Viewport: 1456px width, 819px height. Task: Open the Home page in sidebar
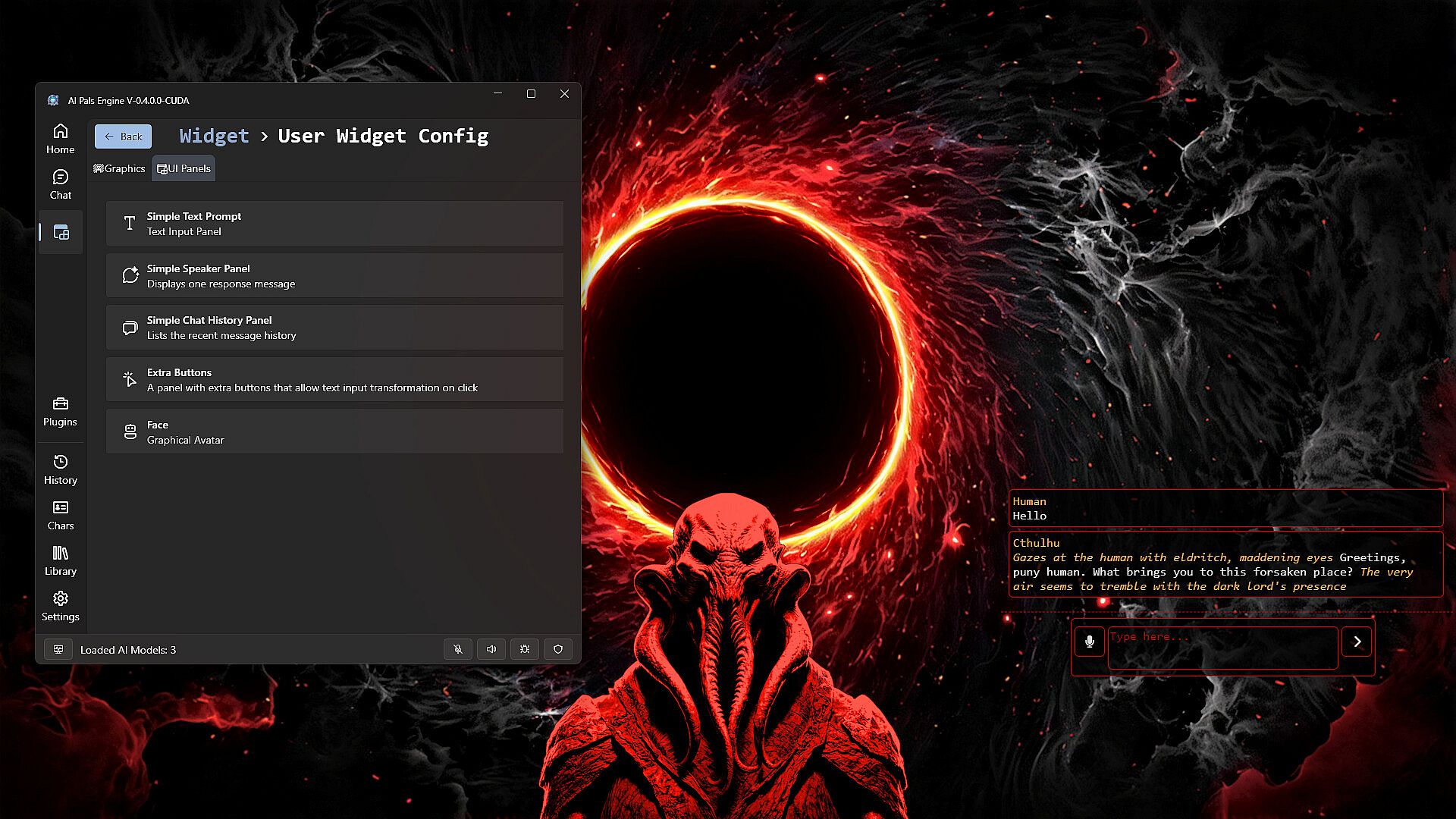61,139
